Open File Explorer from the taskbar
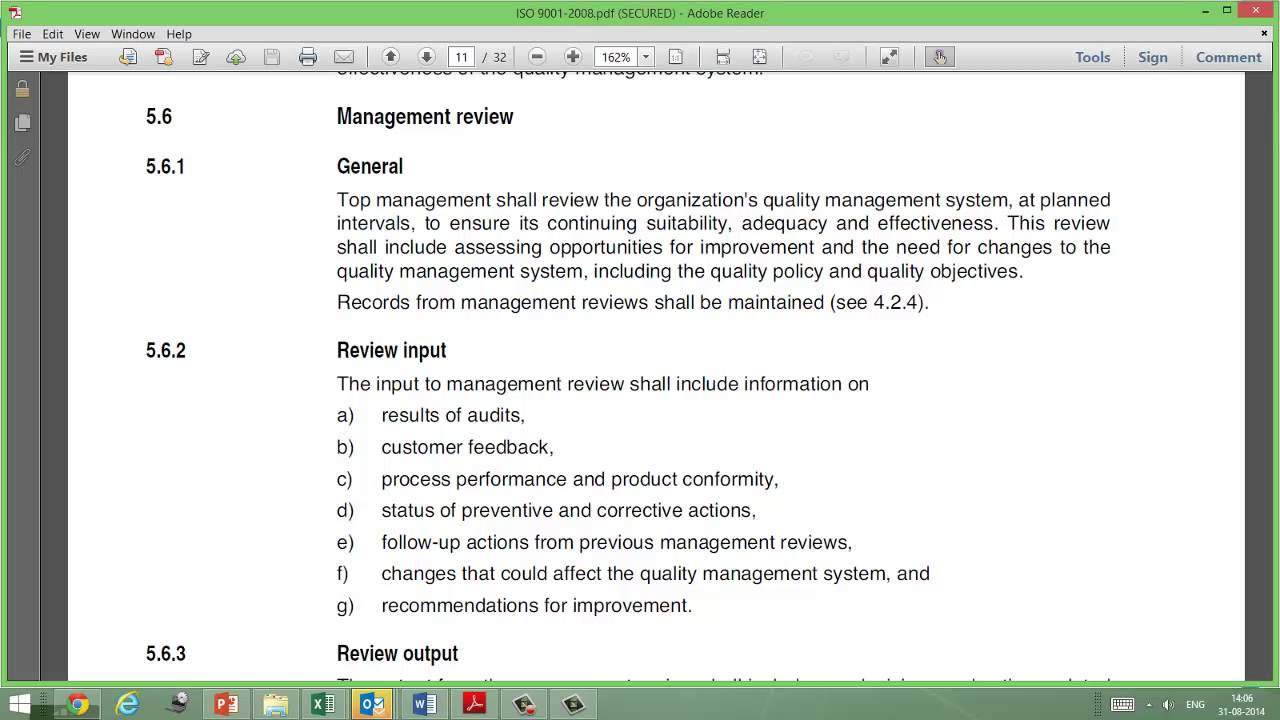The height and width of the screenshot is (720, 1280). (276, 704)
